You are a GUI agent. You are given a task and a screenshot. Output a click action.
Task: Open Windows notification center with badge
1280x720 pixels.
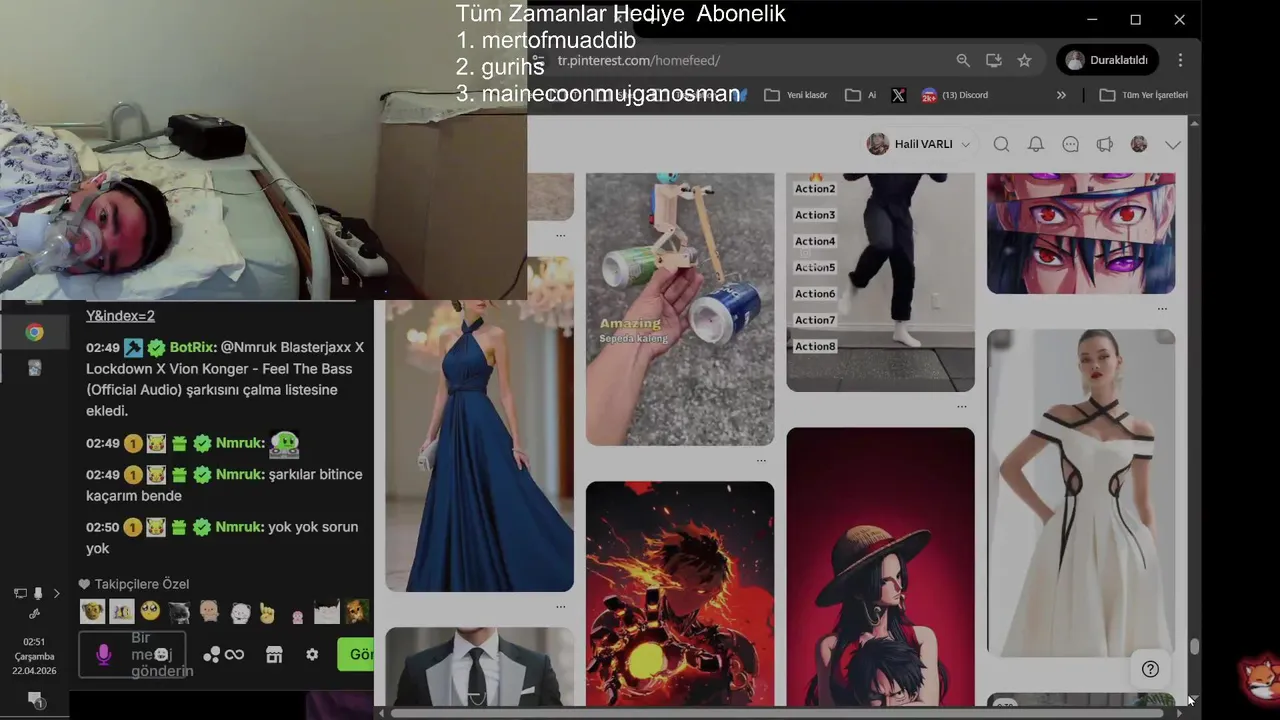[35, 699]
